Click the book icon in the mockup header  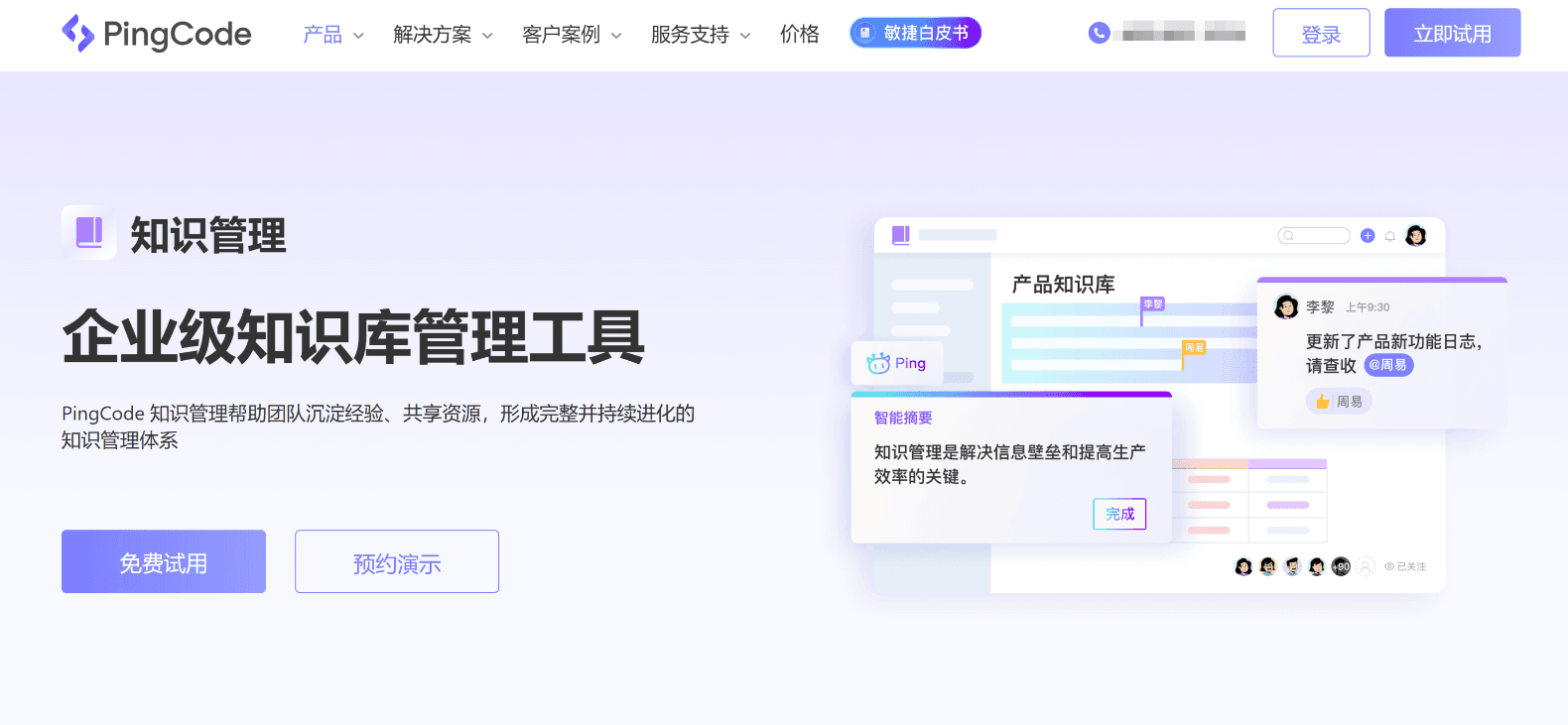(x=901, y=235)
